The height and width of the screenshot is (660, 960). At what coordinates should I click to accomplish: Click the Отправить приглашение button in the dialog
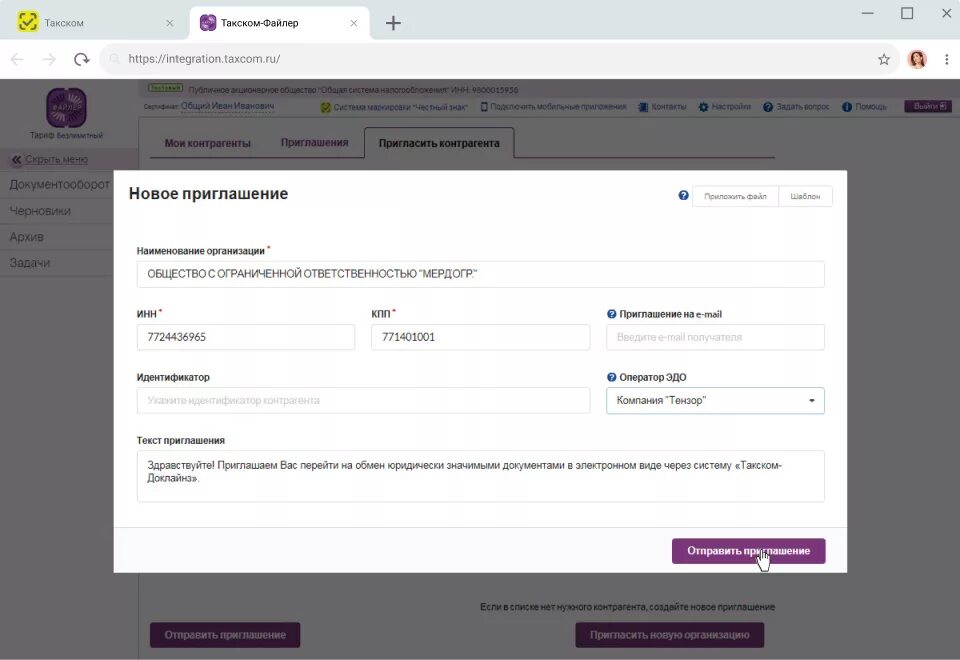(x=748, y=551)
